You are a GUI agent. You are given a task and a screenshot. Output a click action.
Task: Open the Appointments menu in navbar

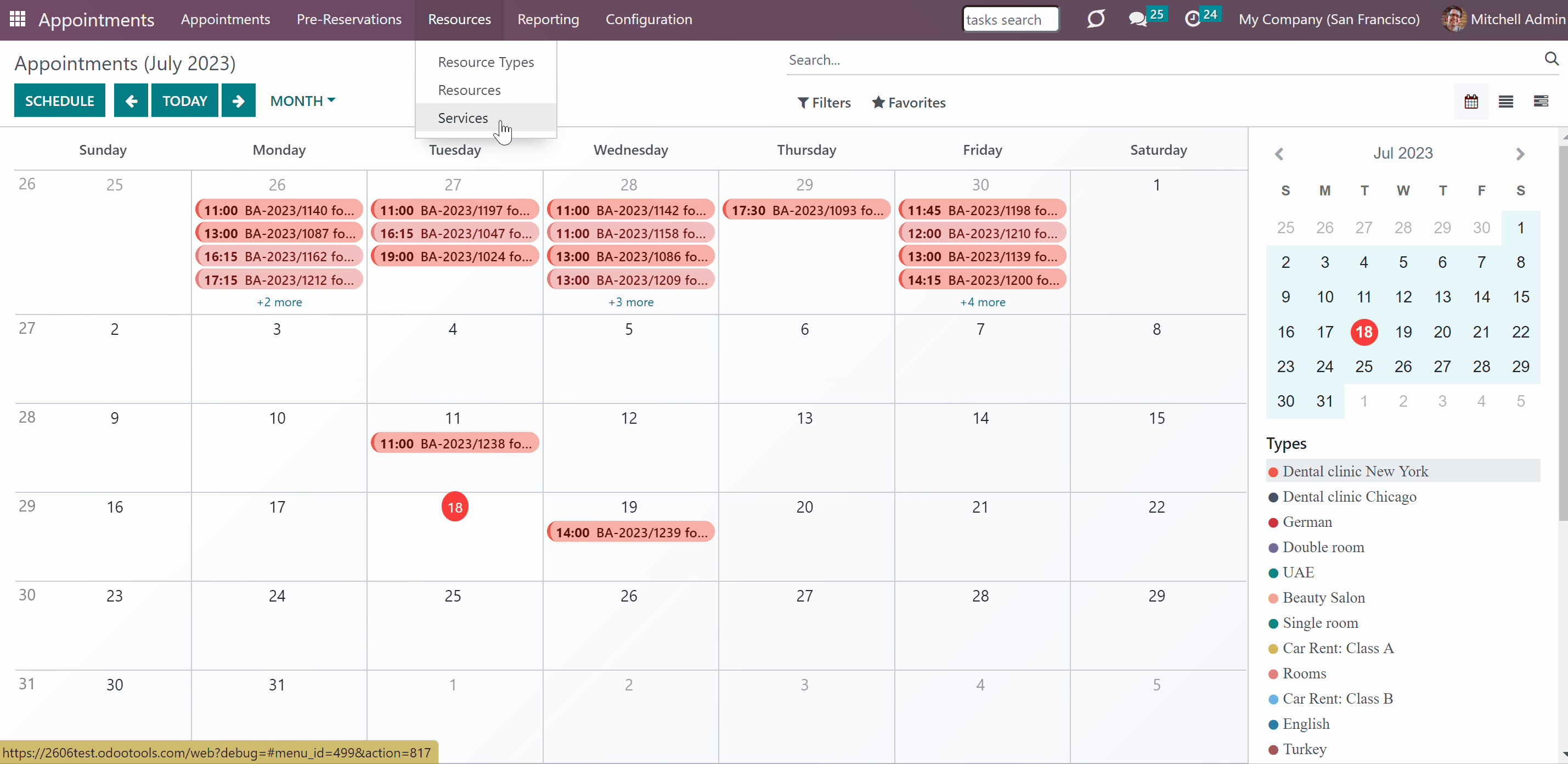(x=225, y=19)
